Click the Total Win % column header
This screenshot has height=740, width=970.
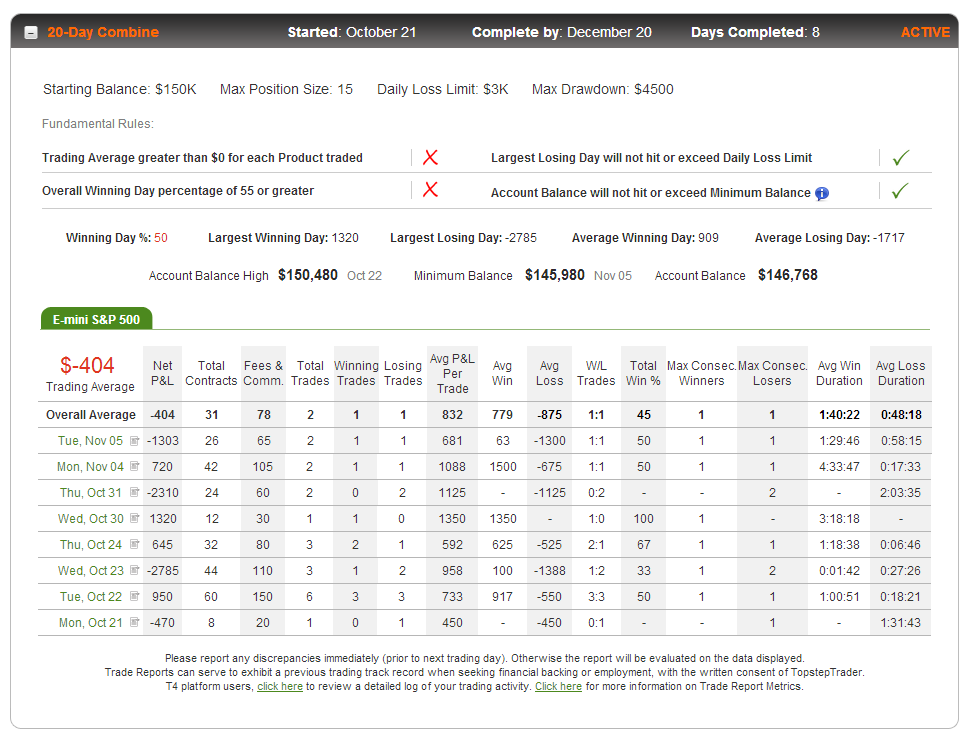pyautogui.click(x=643, y=373)
